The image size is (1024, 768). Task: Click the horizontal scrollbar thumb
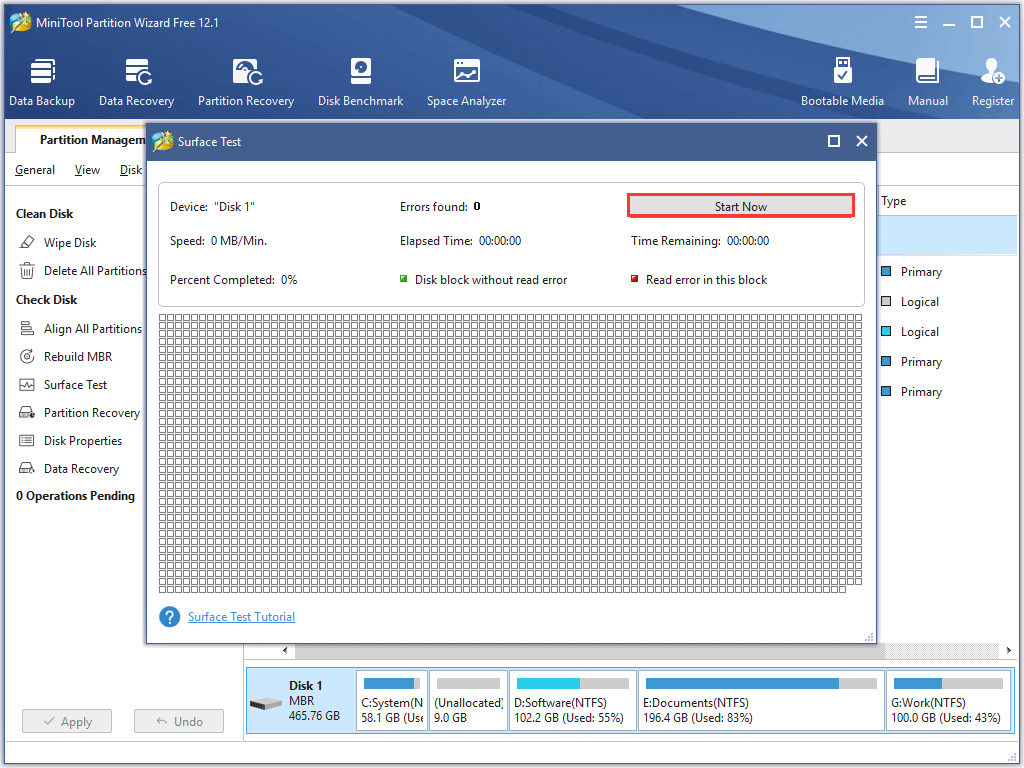(590, 650)
